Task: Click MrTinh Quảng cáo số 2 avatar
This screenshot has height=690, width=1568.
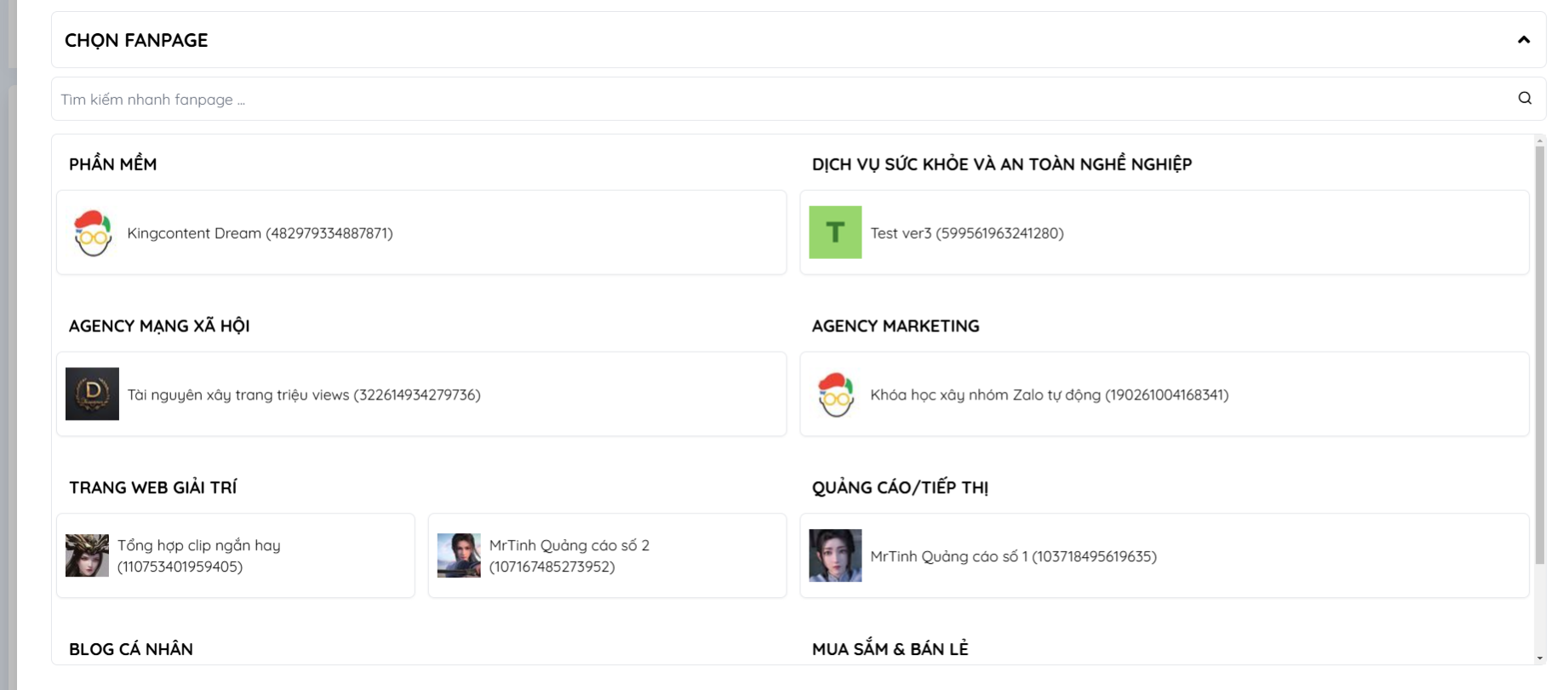Action: point(458,555)
